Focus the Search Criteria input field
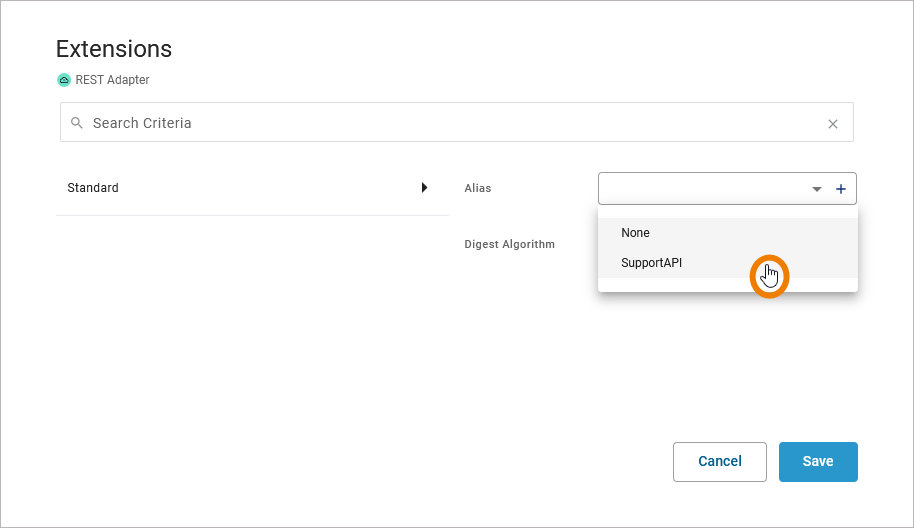914x528 pixels. 450,123
